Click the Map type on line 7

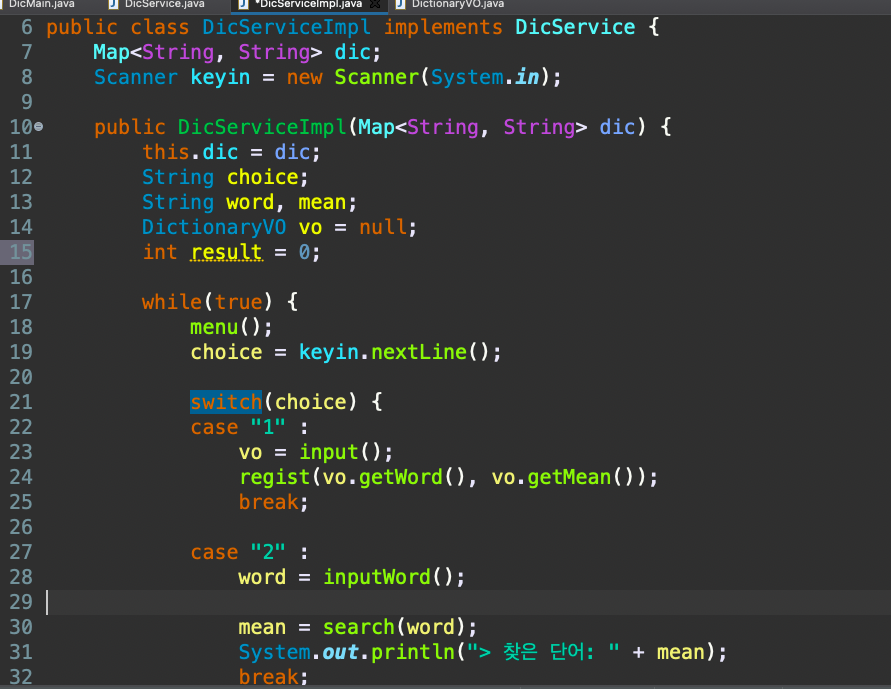click(x=111, y=52)
